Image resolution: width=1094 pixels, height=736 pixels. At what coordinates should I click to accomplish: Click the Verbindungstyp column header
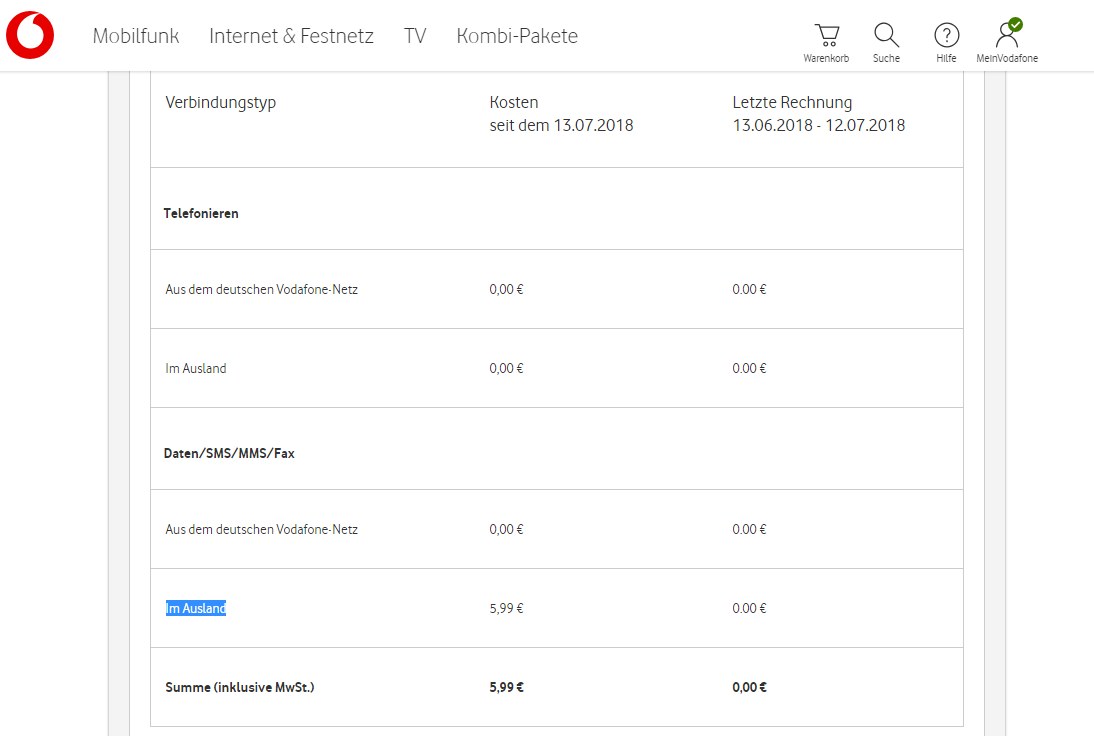220,102
